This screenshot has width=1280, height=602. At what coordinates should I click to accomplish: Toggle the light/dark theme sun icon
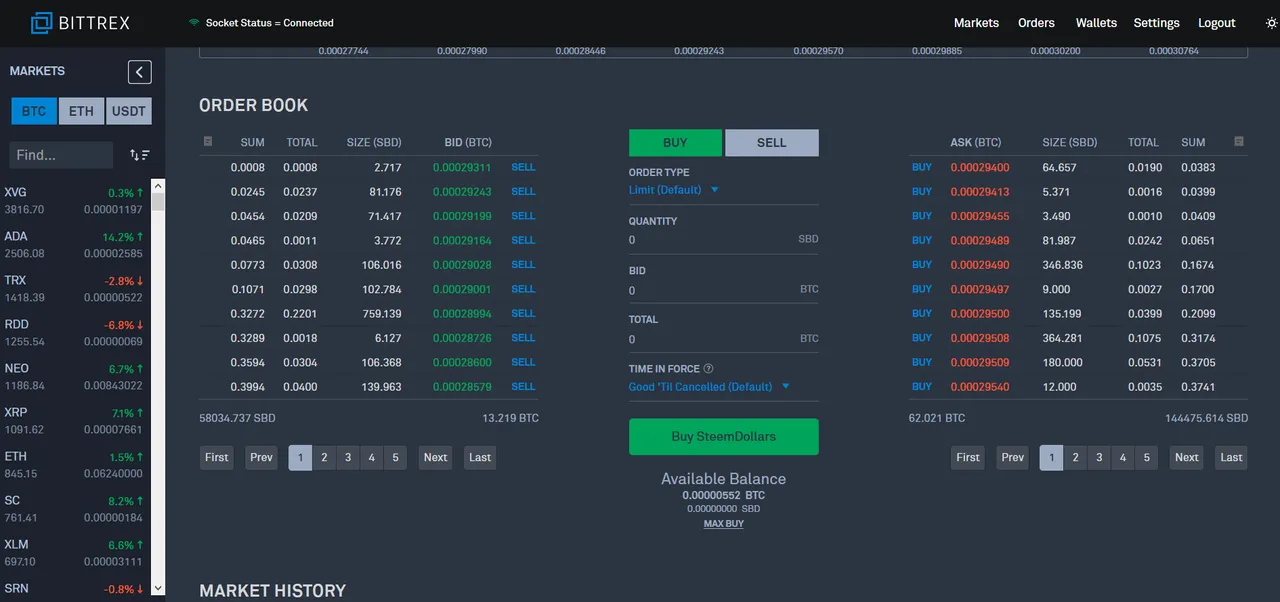[1271, 23]
